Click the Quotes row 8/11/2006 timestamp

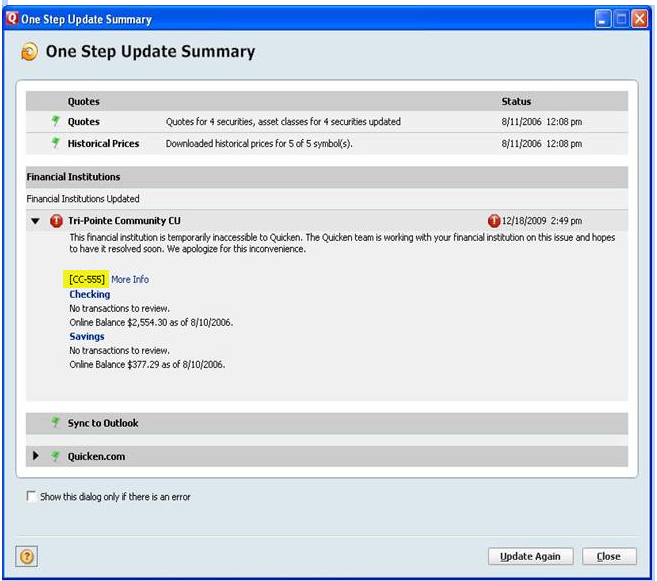pyautogui.click(x=542, y=122)
